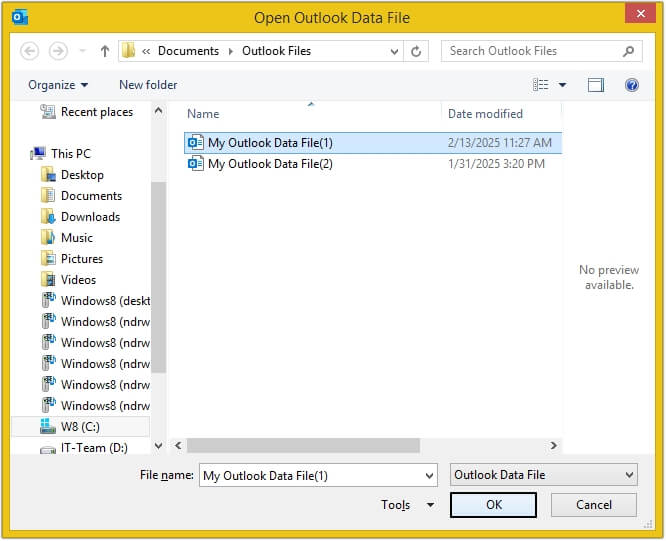The width and height of the screenshot is (666, 541).
Task: Open the Tools dropdown
Action: pos(407,505)
